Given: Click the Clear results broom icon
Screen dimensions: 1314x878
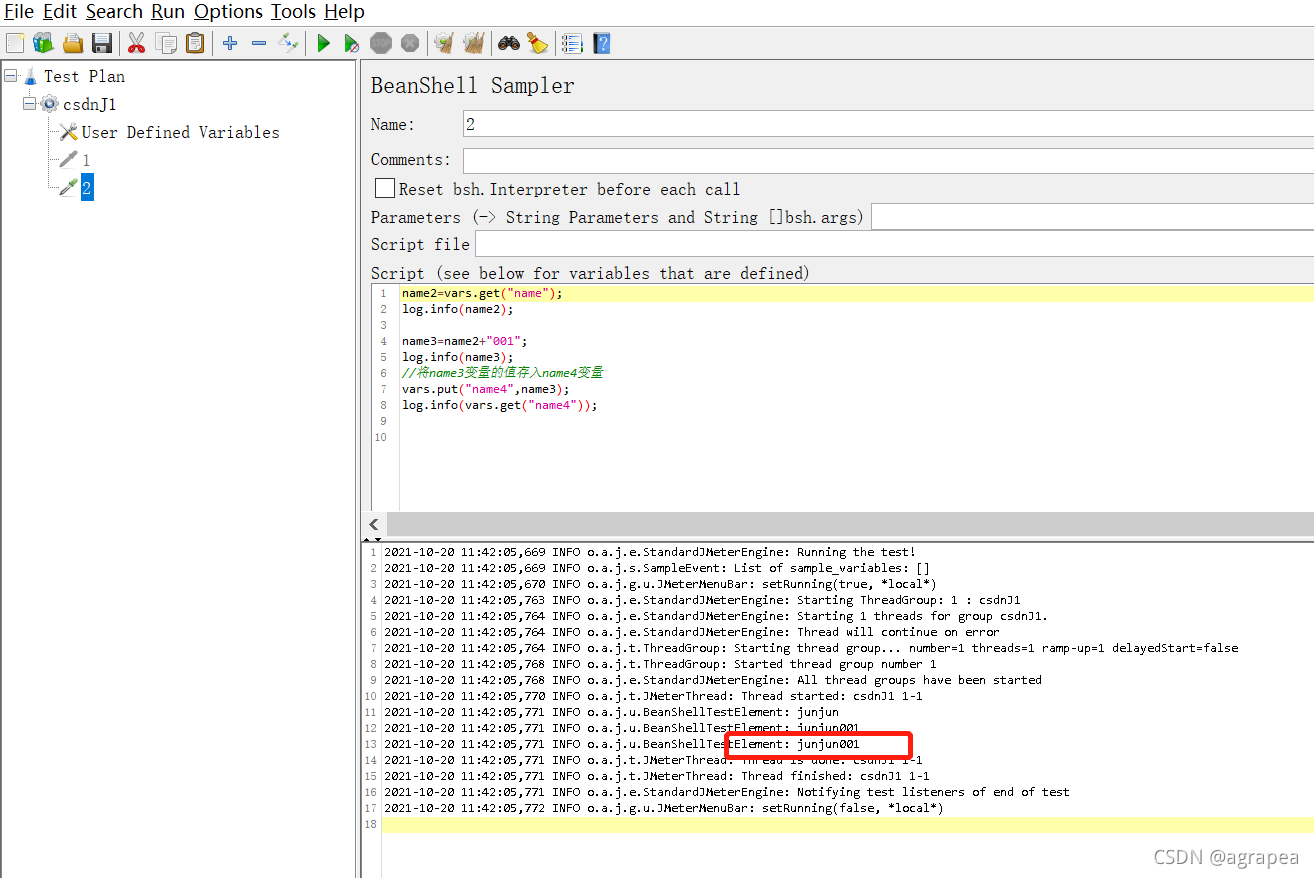Looking at the screenshot, I should click(445, 43).
